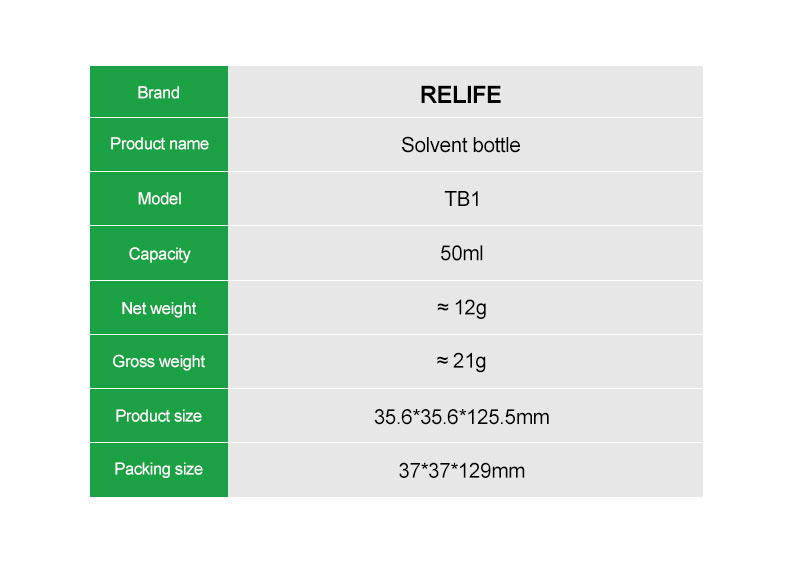
Task: Select the 37*37*129mm packing value
Action: (x=461, y=471)
